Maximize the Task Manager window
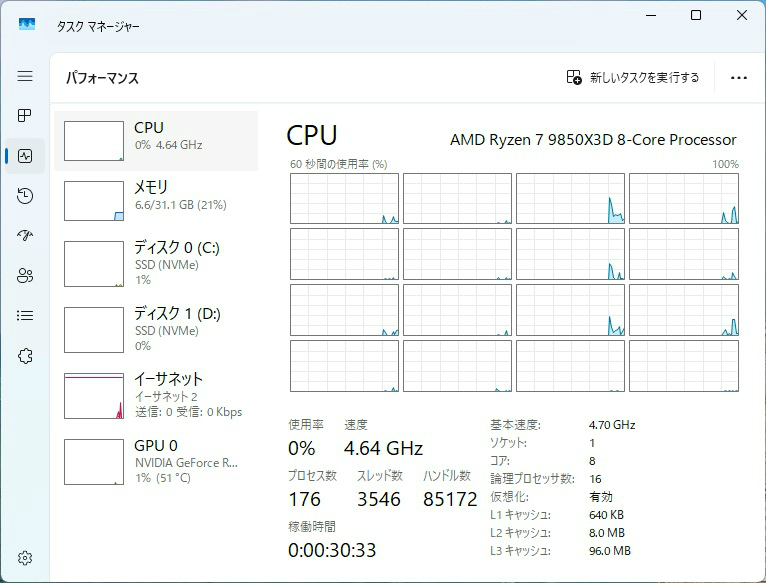Viewport: 766px width, 583px height. coord(696,16)
